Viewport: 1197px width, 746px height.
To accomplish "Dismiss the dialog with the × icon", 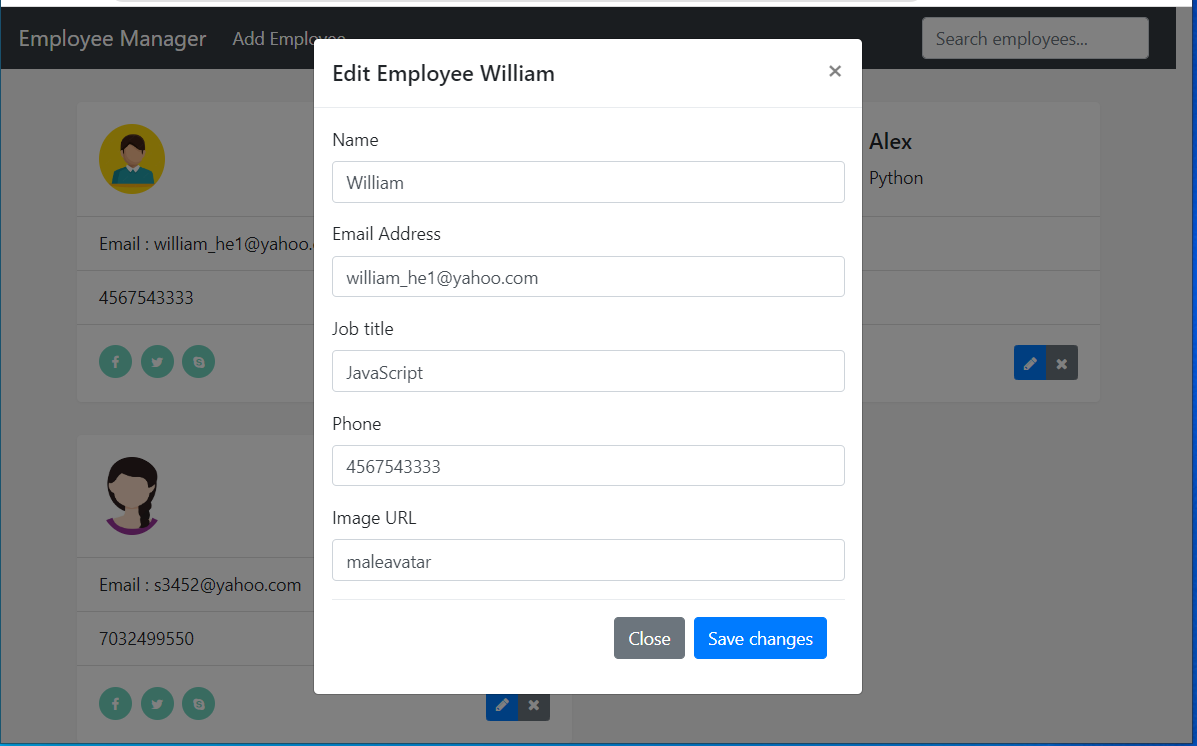I will coord(835,71).
